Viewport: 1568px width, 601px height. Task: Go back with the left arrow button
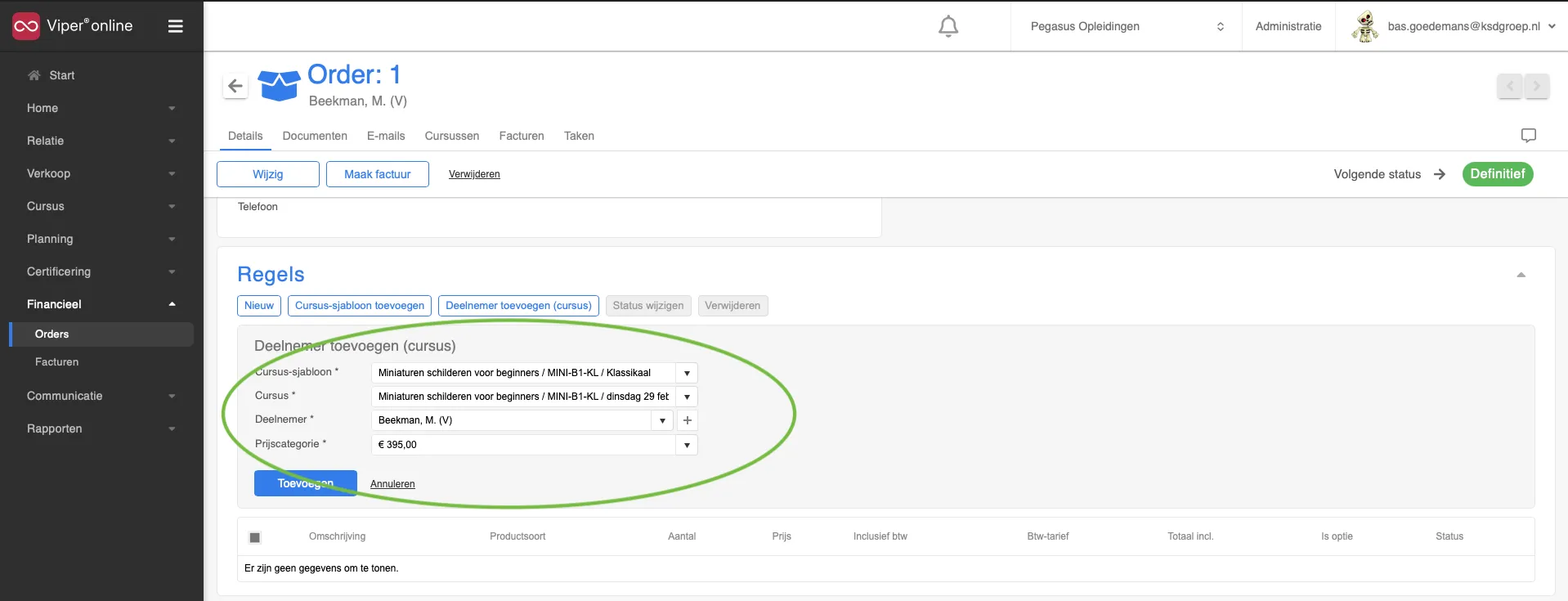pos(235,86)
